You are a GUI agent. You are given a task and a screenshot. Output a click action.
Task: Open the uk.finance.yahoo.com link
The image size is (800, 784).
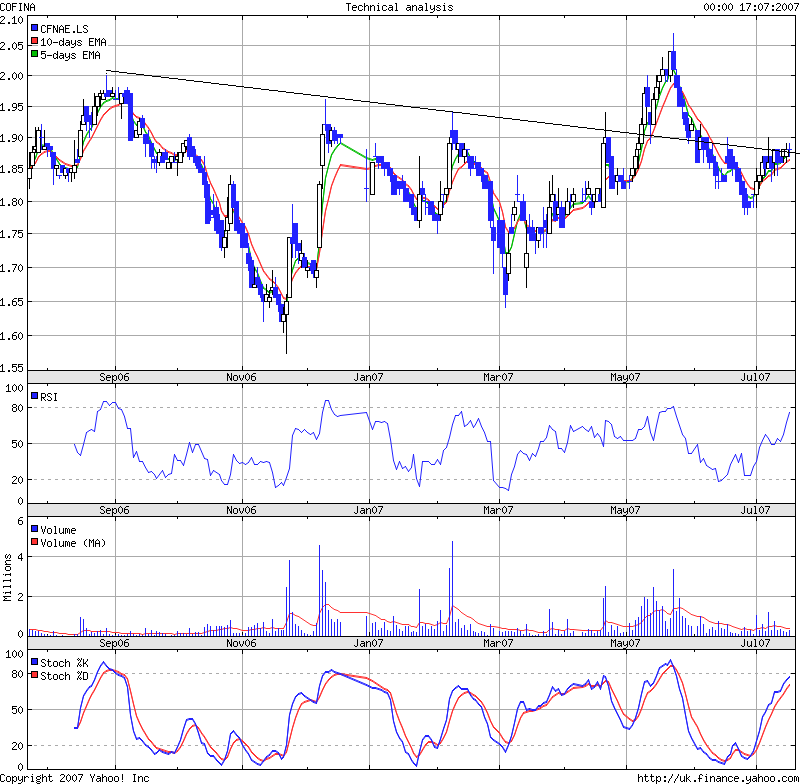point(717,777)
